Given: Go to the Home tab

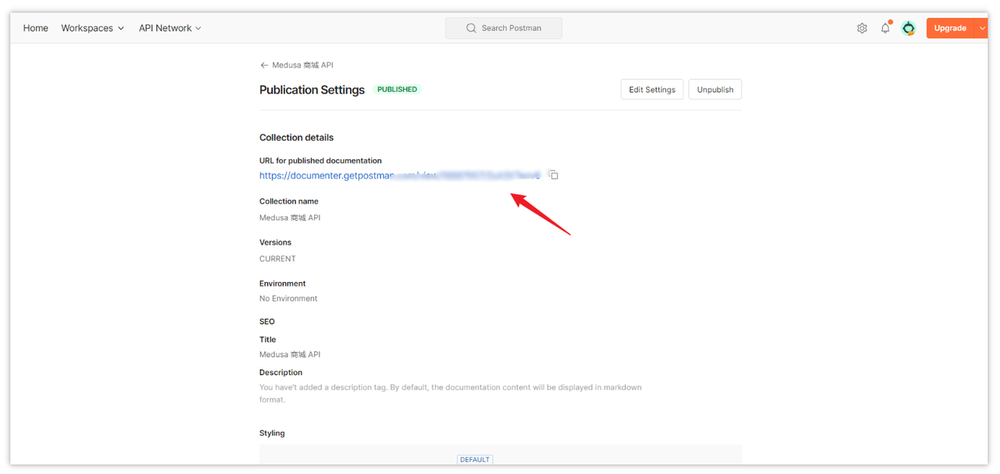Looking at the screenshot, I should coord(35,28).
